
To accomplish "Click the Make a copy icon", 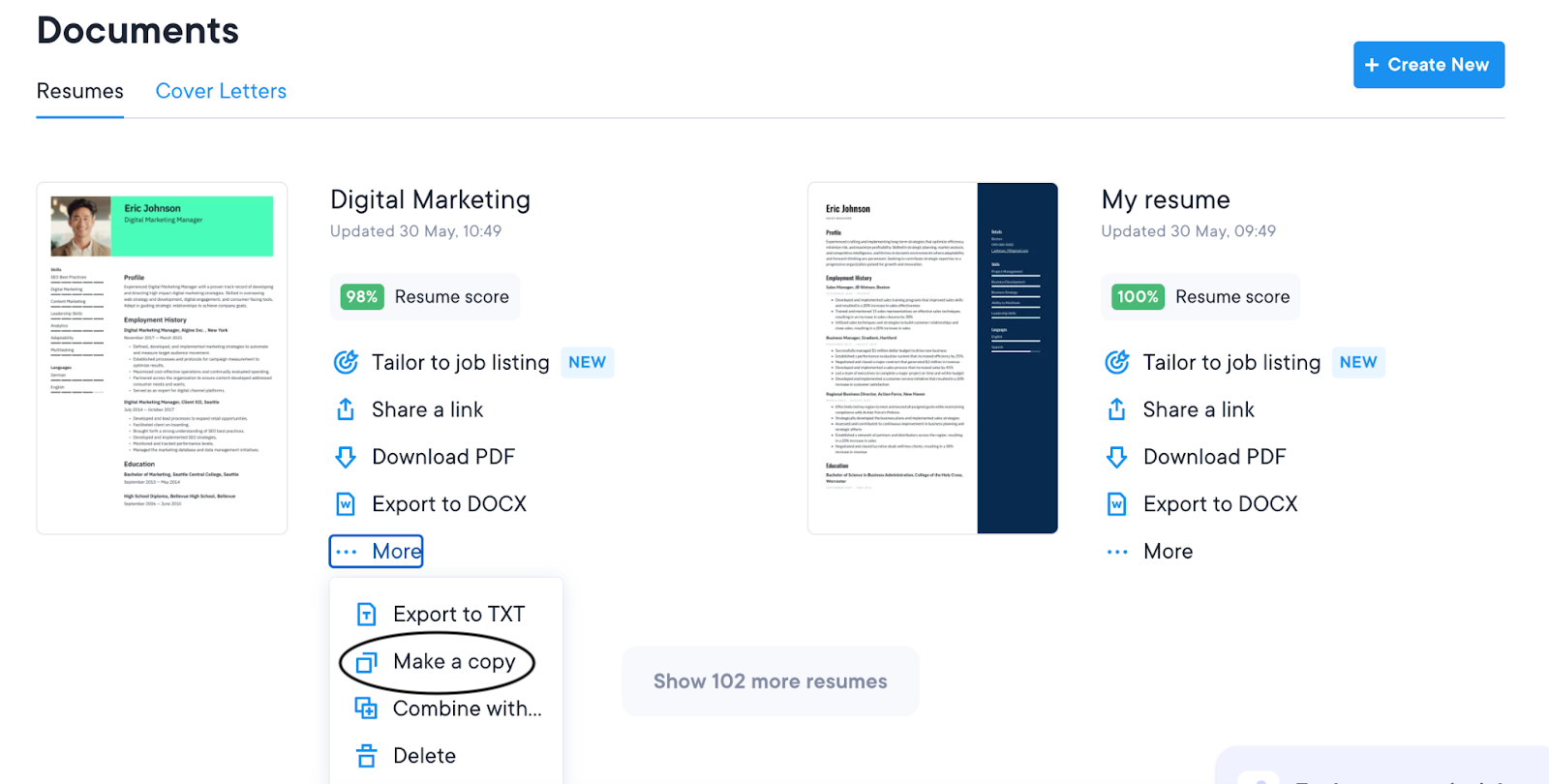I will click(x=367, y=662).
